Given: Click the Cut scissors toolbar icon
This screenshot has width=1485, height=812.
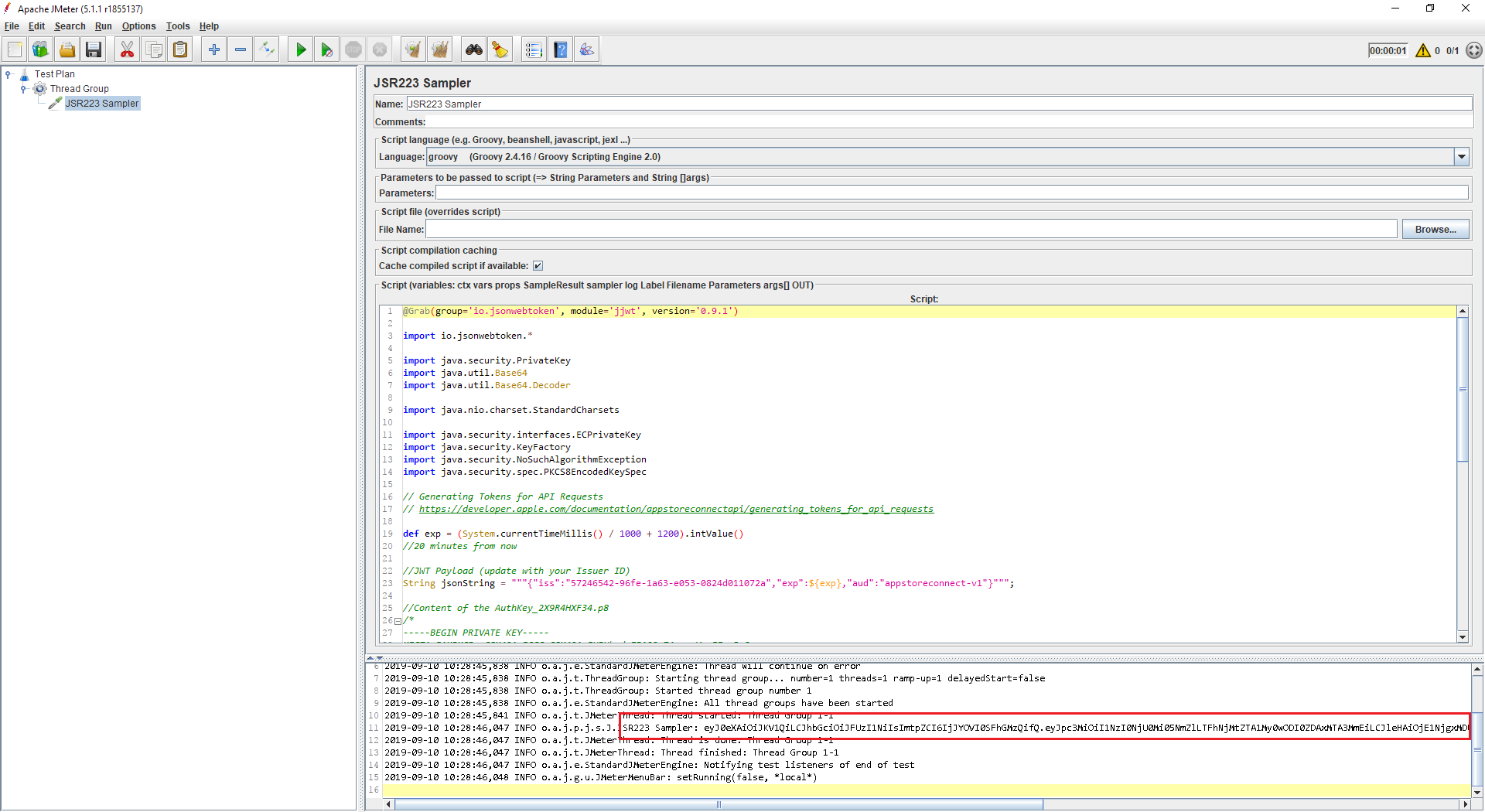Looking at the screenshot, I should click(x=127, y=50).
